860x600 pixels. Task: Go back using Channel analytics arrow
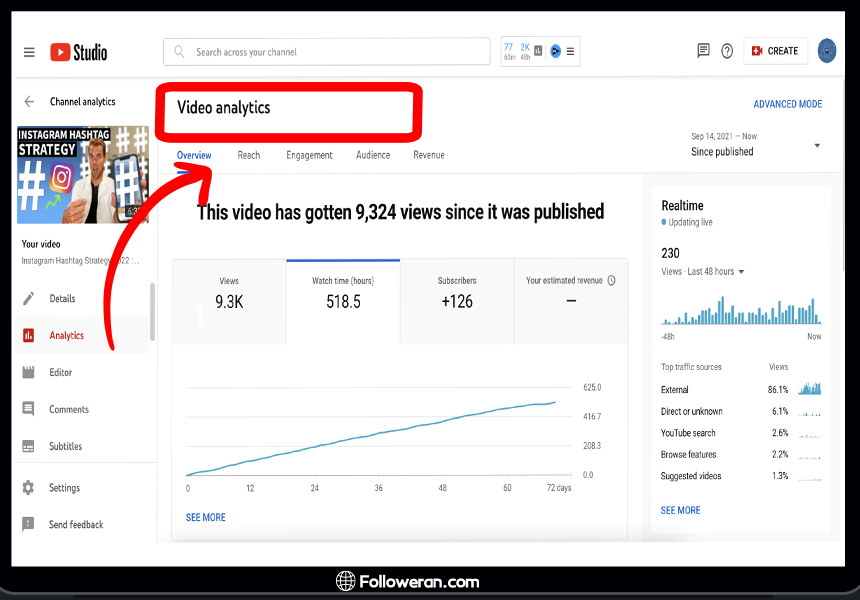pos(29,102)
